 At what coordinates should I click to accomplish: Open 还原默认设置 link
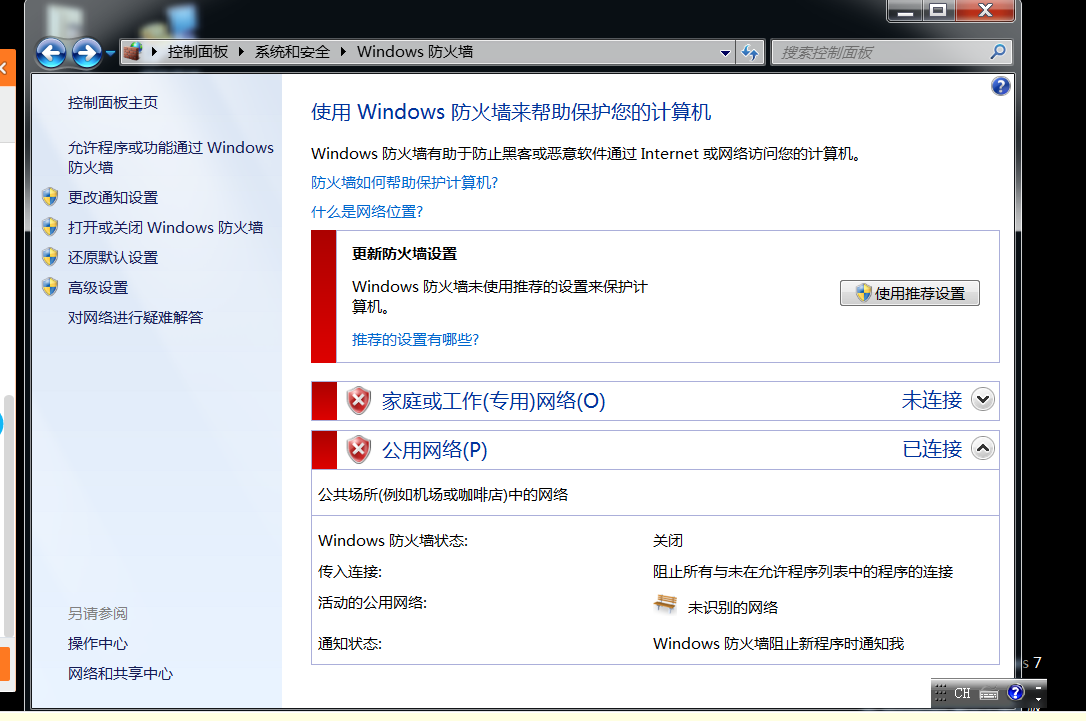click(113, 258)
